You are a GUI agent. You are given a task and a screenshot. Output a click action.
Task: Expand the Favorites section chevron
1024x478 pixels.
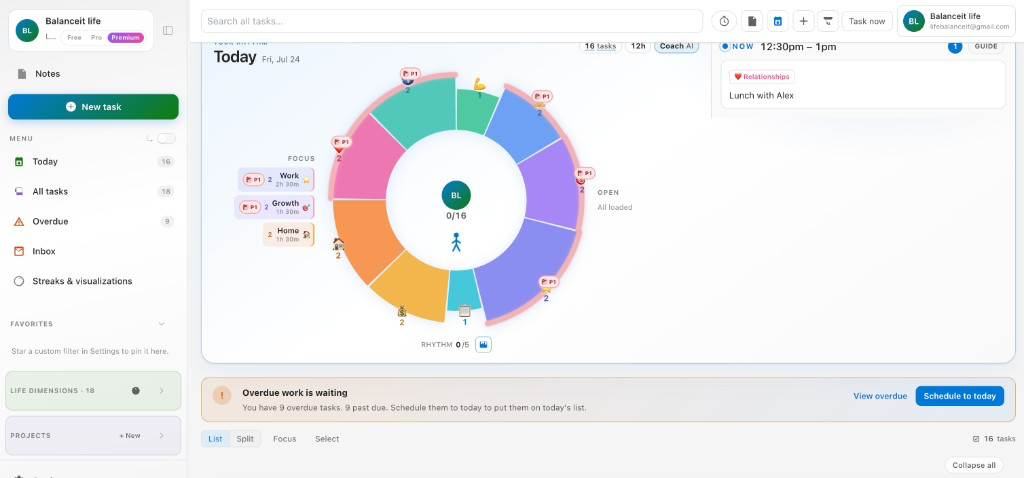click(x=161, y=324)
